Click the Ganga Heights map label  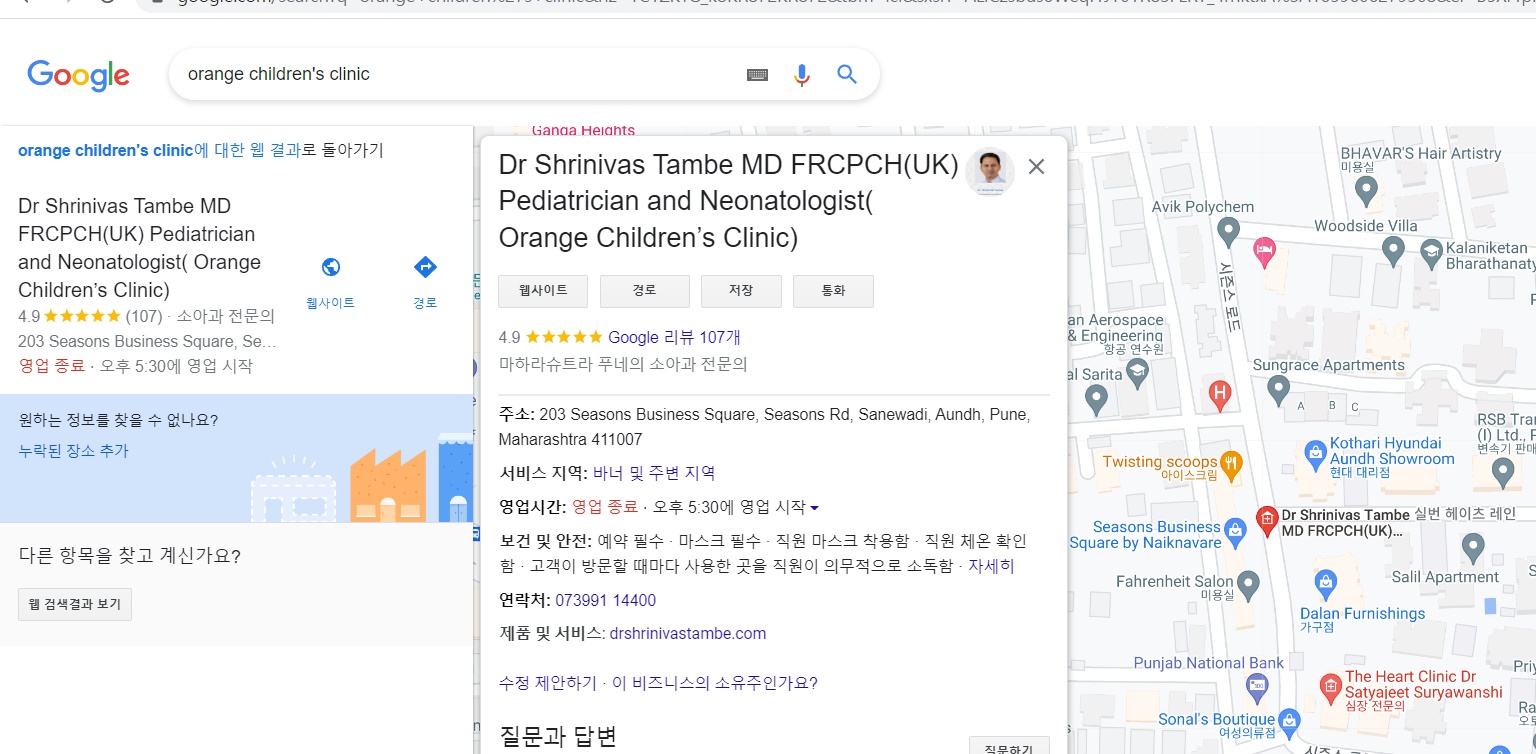[583, 130]
